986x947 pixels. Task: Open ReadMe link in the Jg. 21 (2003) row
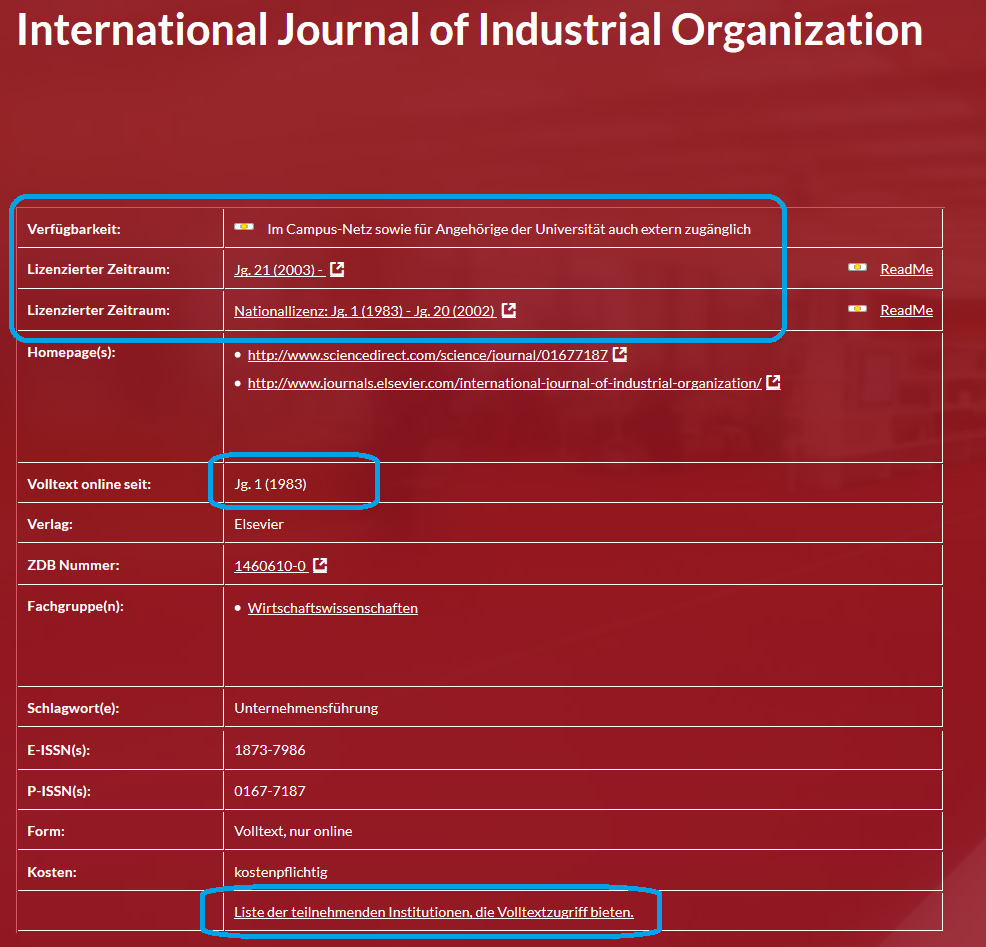906,269
